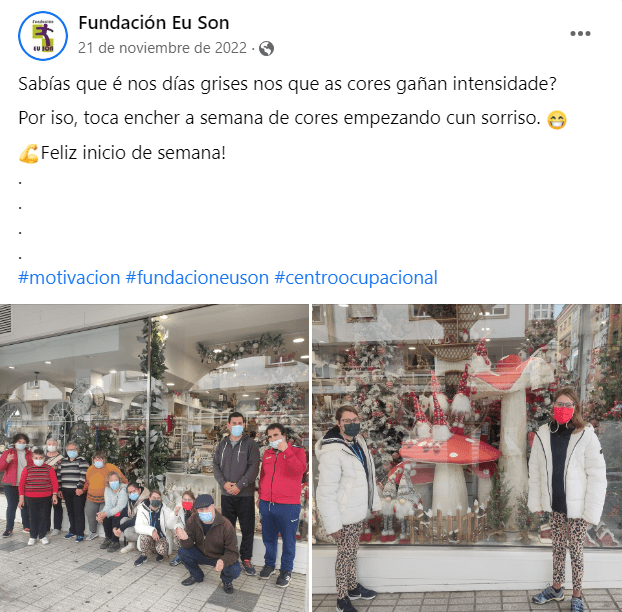
Task: Open the left group photo outside the shop
Action: click(x=154, y=458)
